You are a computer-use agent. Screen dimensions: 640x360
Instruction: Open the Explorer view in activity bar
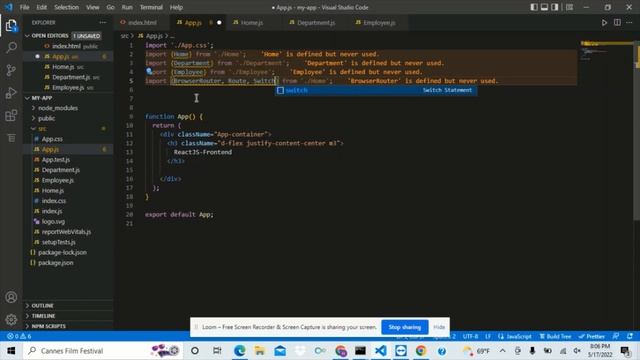pos(11,26)
